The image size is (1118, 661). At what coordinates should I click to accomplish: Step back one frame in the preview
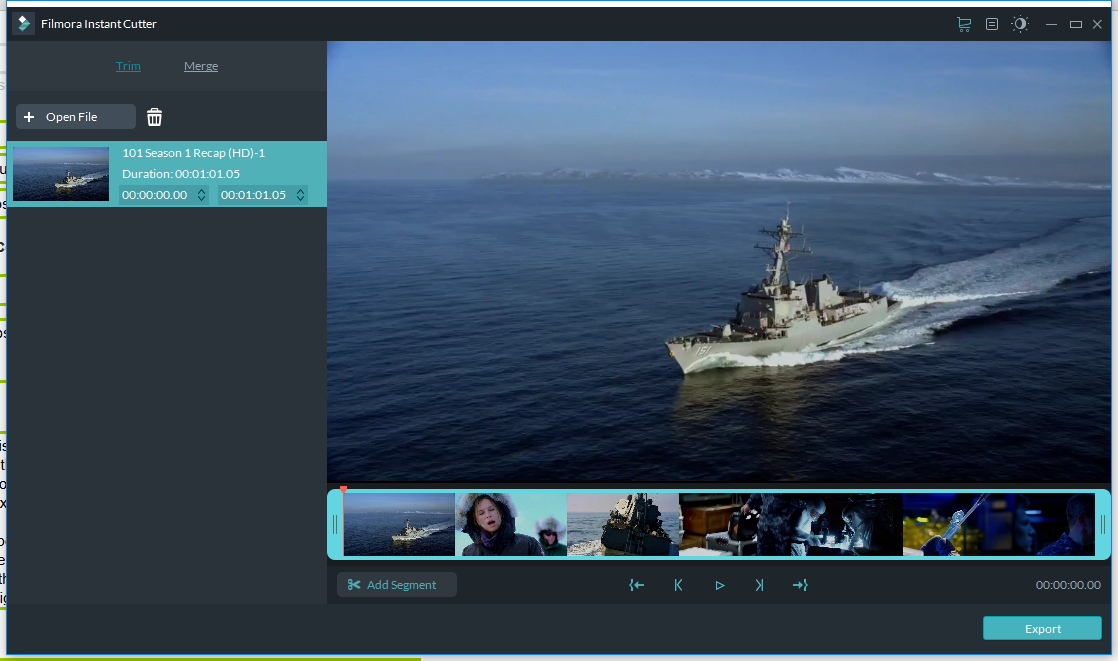click(678, 584)
